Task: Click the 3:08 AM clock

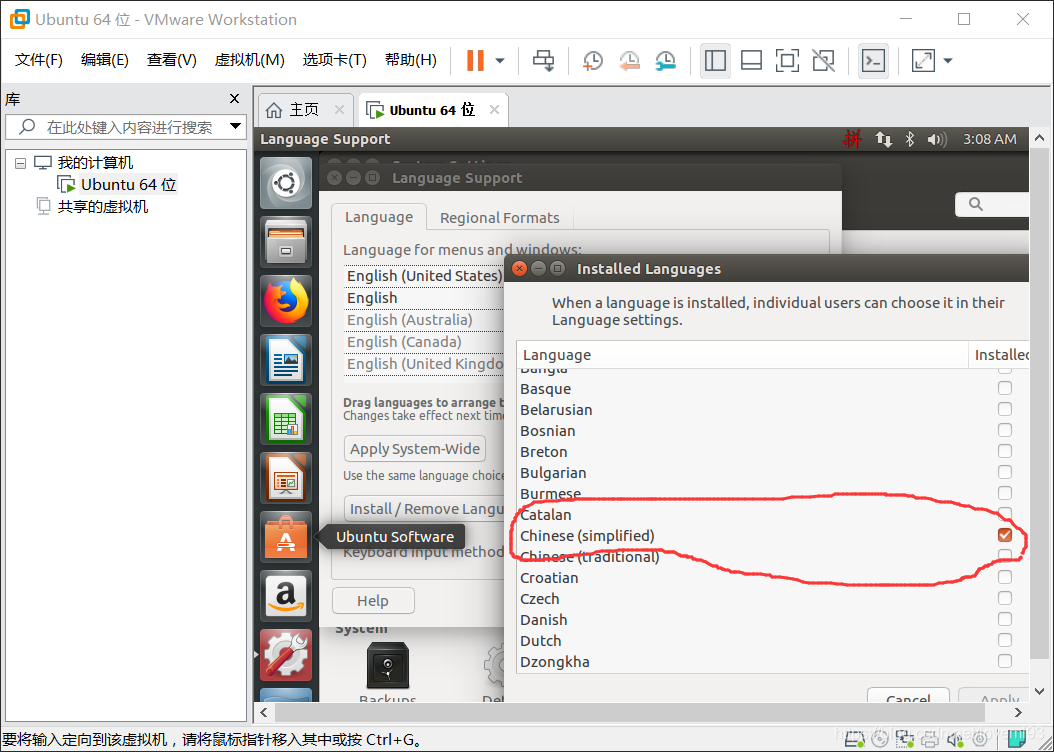Action: tap(989, 139)
